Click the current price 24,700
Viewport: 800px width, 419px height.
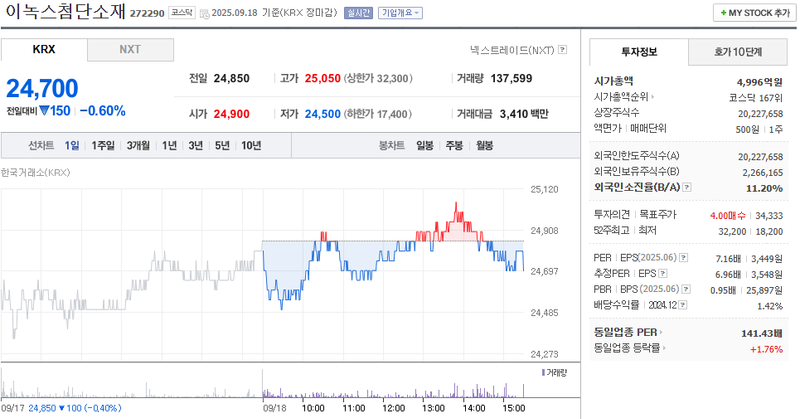coord(42,89)
